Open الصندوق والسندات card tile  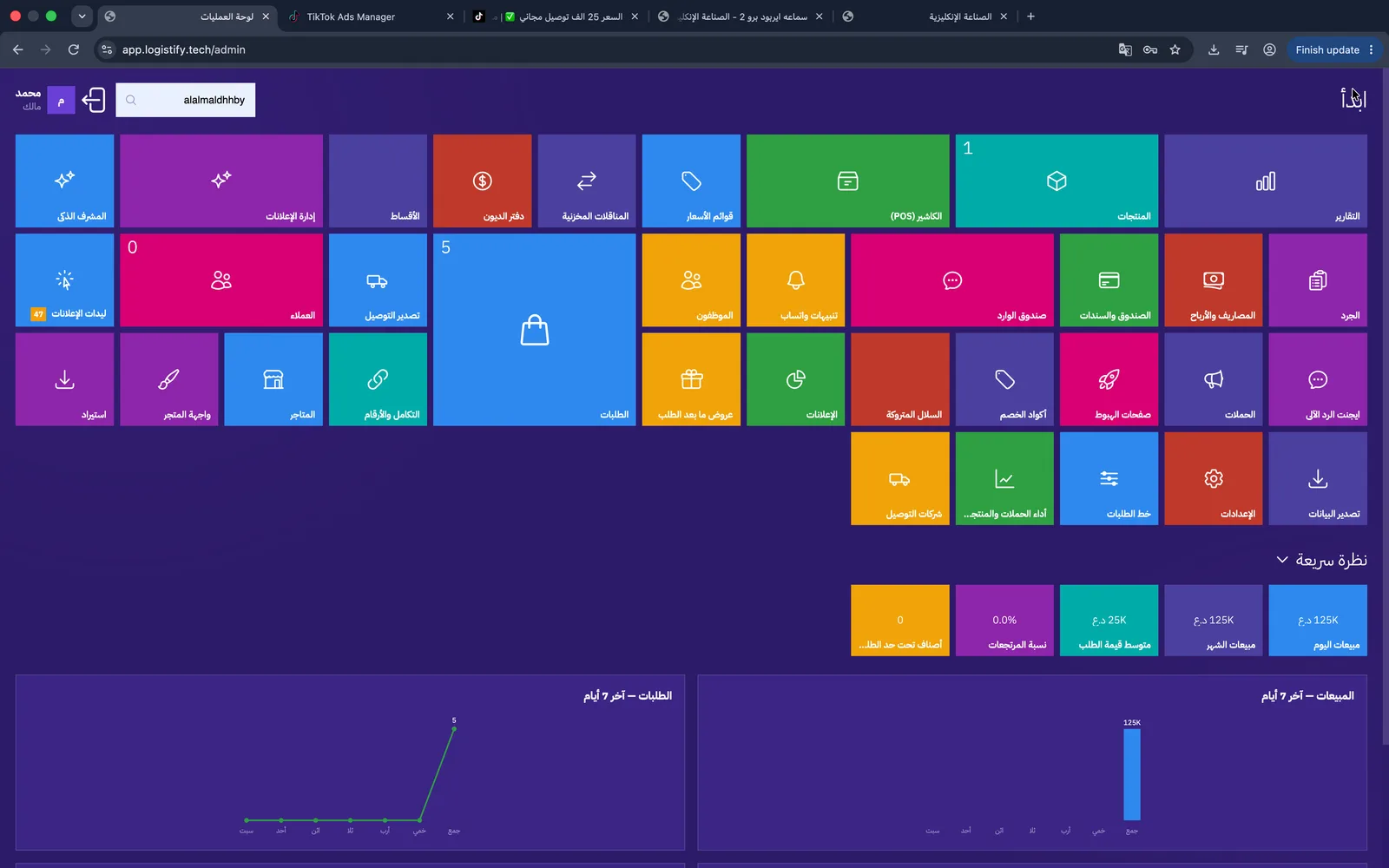[1109, 280]
